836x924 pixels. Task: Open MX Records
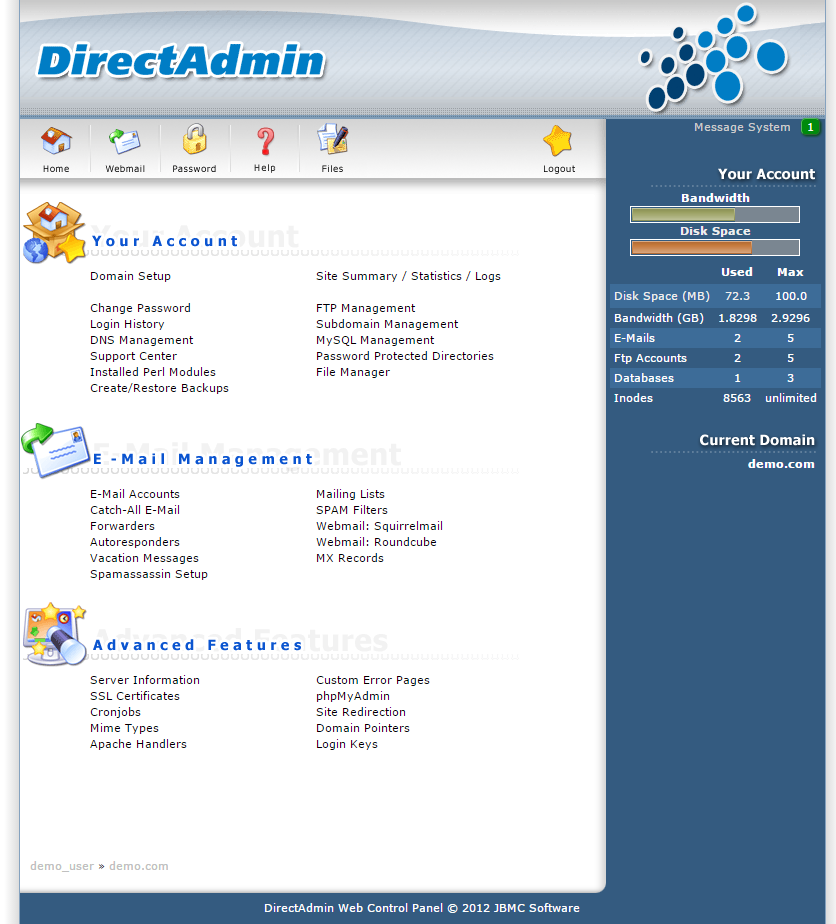349,557
